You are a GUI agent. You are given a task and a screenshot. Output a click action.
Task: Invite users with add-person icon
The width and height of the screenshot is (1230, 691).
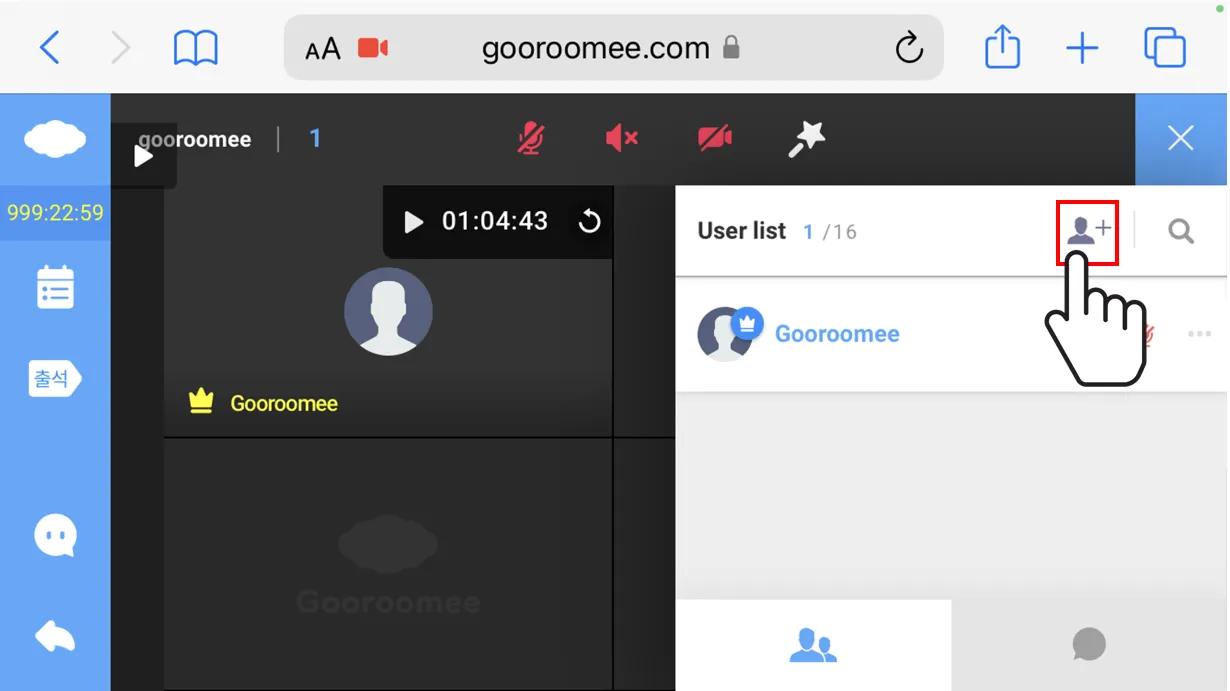tap(1087, 232)
